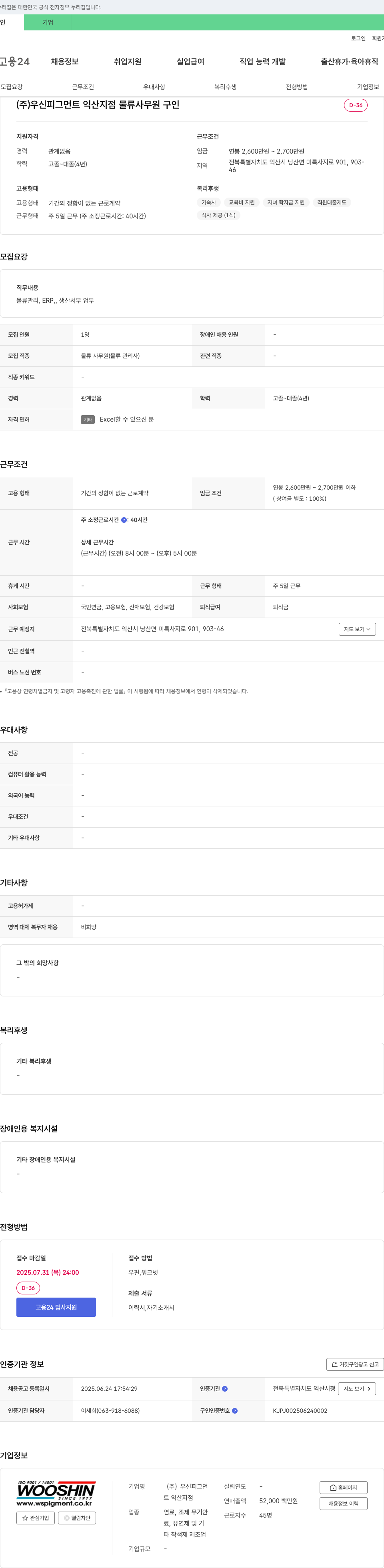This screenshot has width=384, height=1568.
Task: Open the 주 소정근로시간 help icon
Action: [124, 520]
